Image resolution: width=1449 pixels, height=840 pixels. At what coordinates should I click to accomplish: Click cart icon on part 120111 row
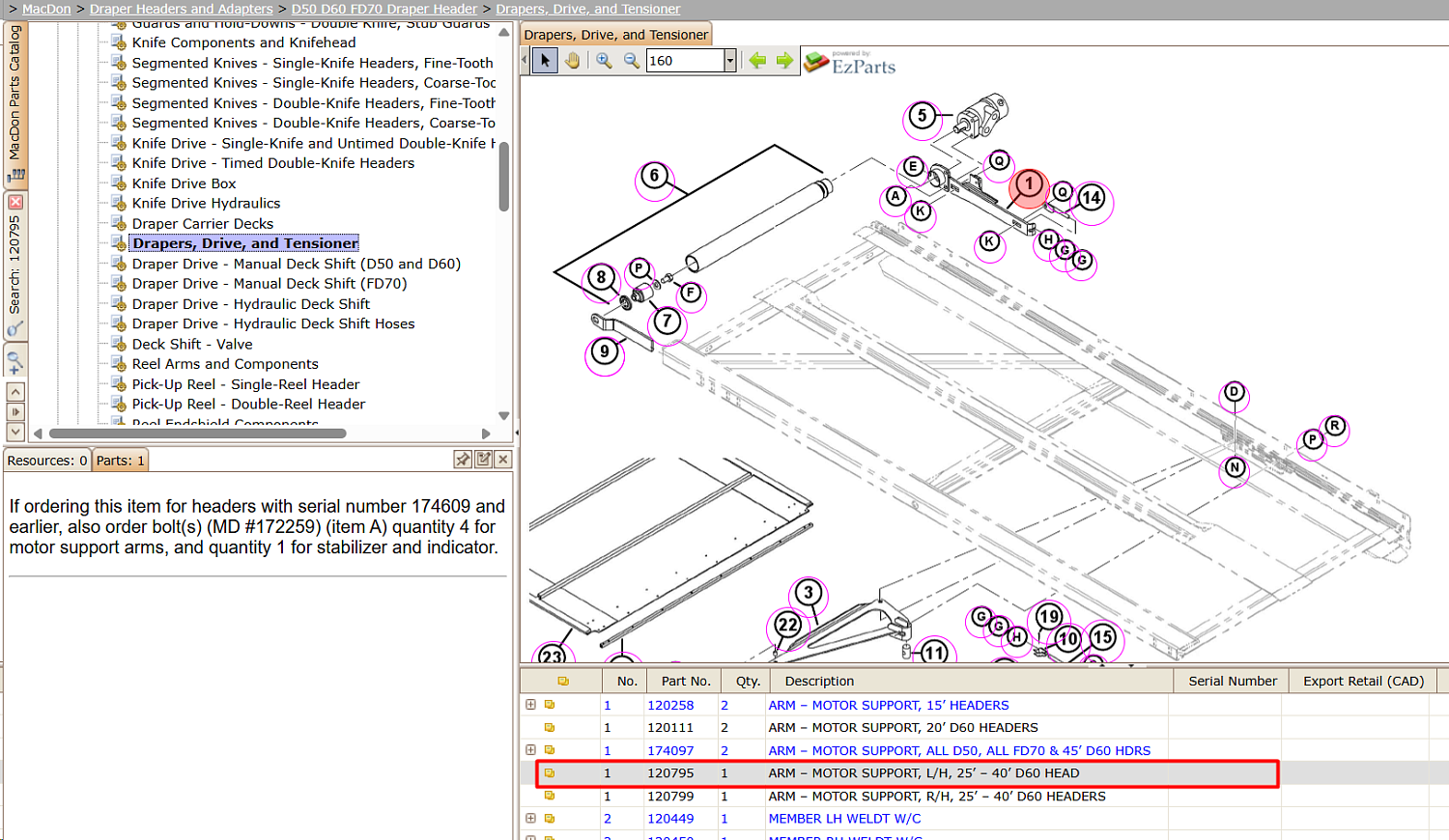[x=550, y=728]
